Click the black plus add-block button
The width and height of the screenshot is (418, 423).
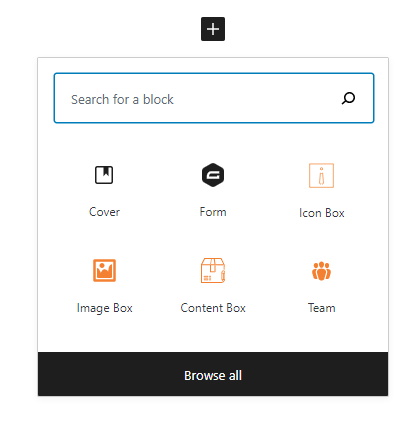(x=213, y=29)
